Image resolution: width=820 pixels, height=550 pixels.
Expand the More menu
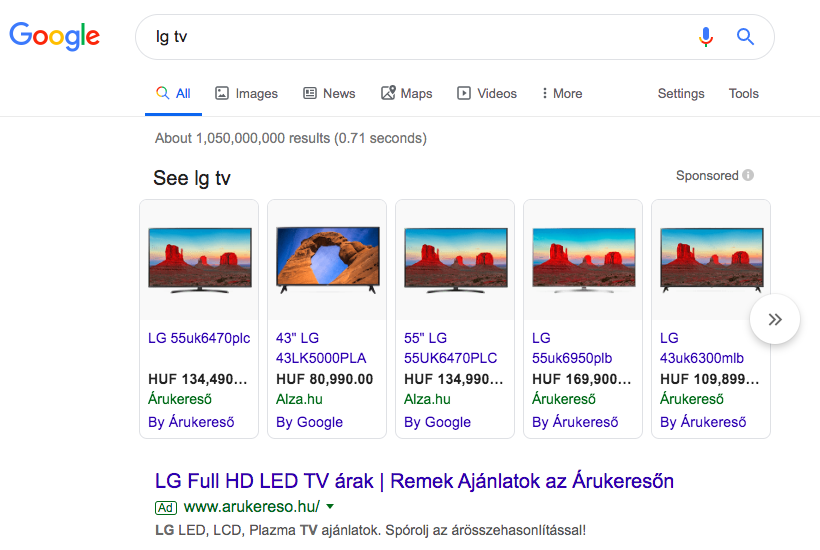coord(562,94)
